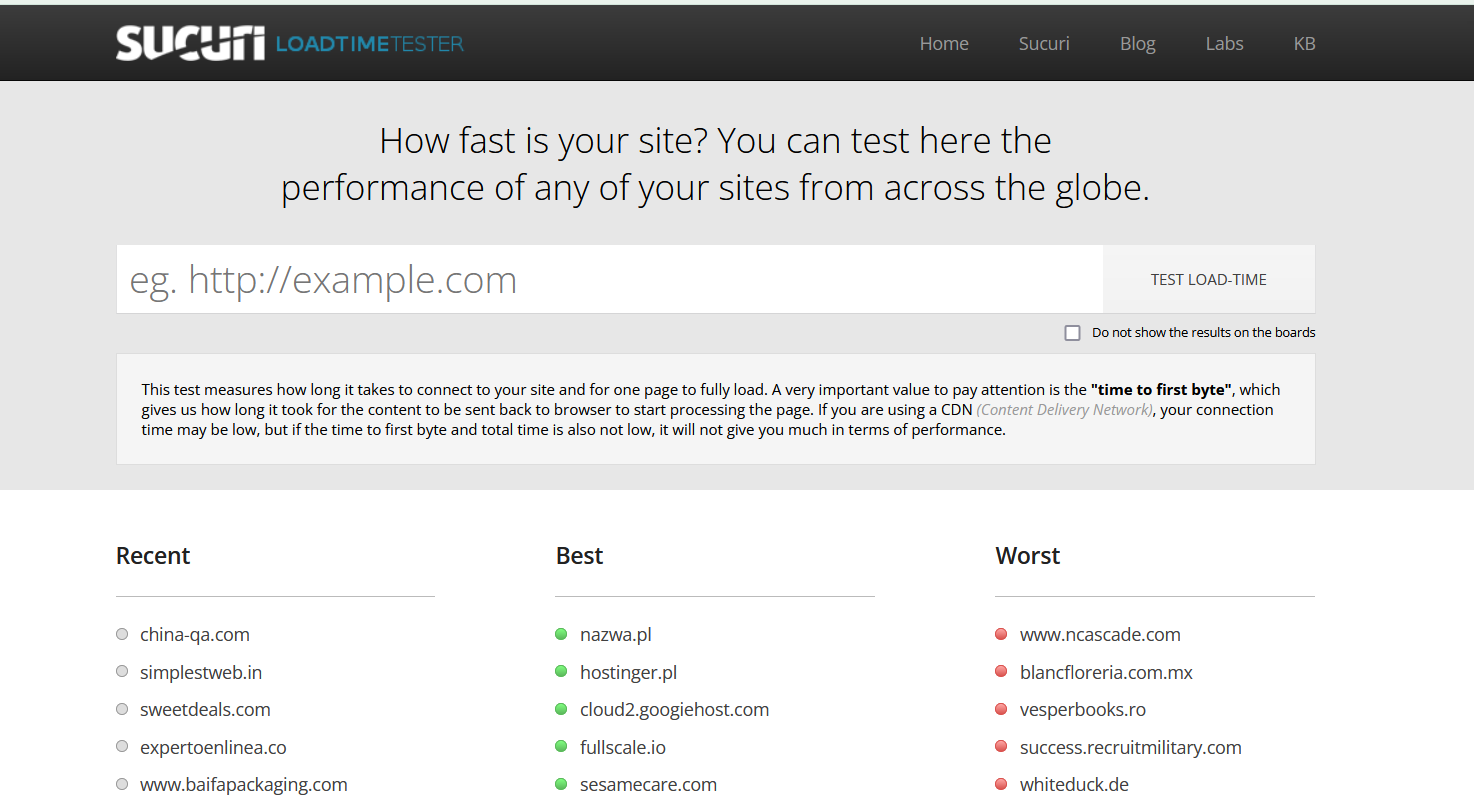
Task: Open recent result expertoenlinea.co
Action: pos(213,747)
